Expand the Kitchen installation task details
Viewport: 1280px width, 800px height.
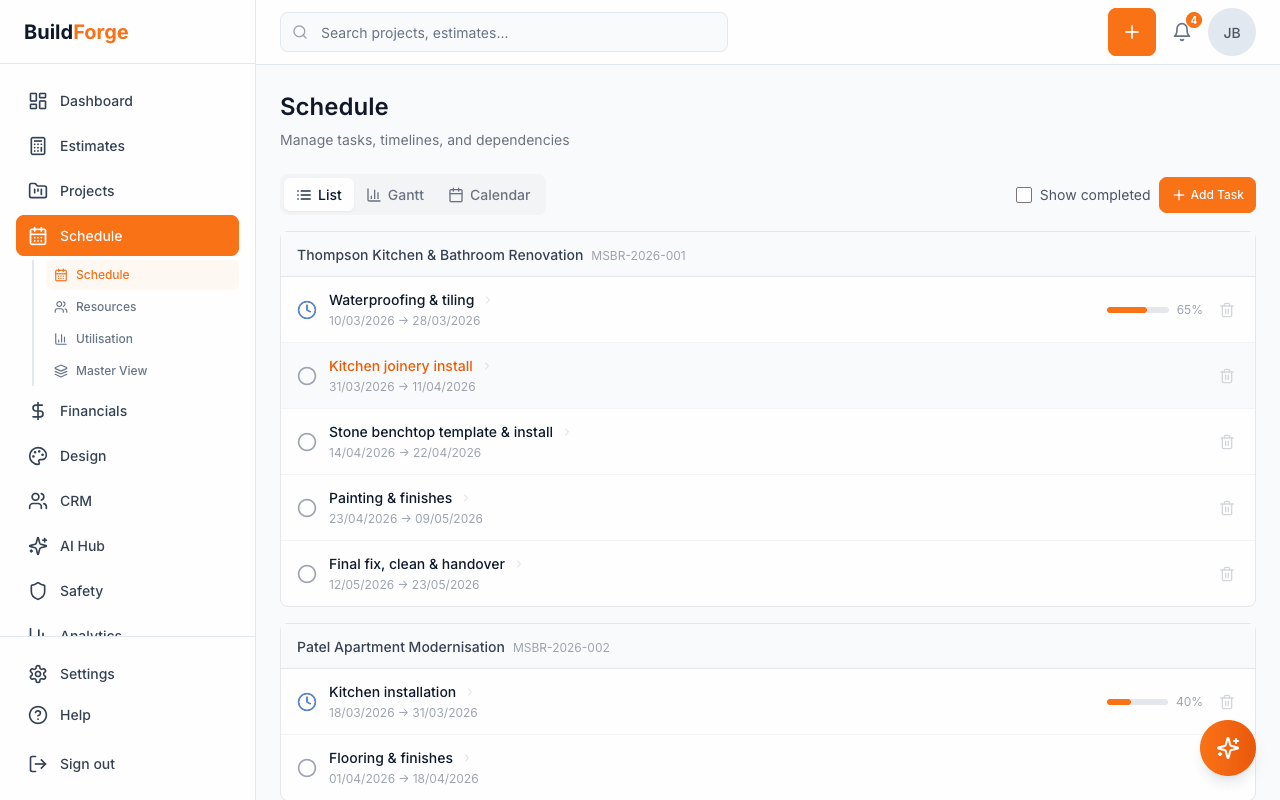(x=470, y=691)
